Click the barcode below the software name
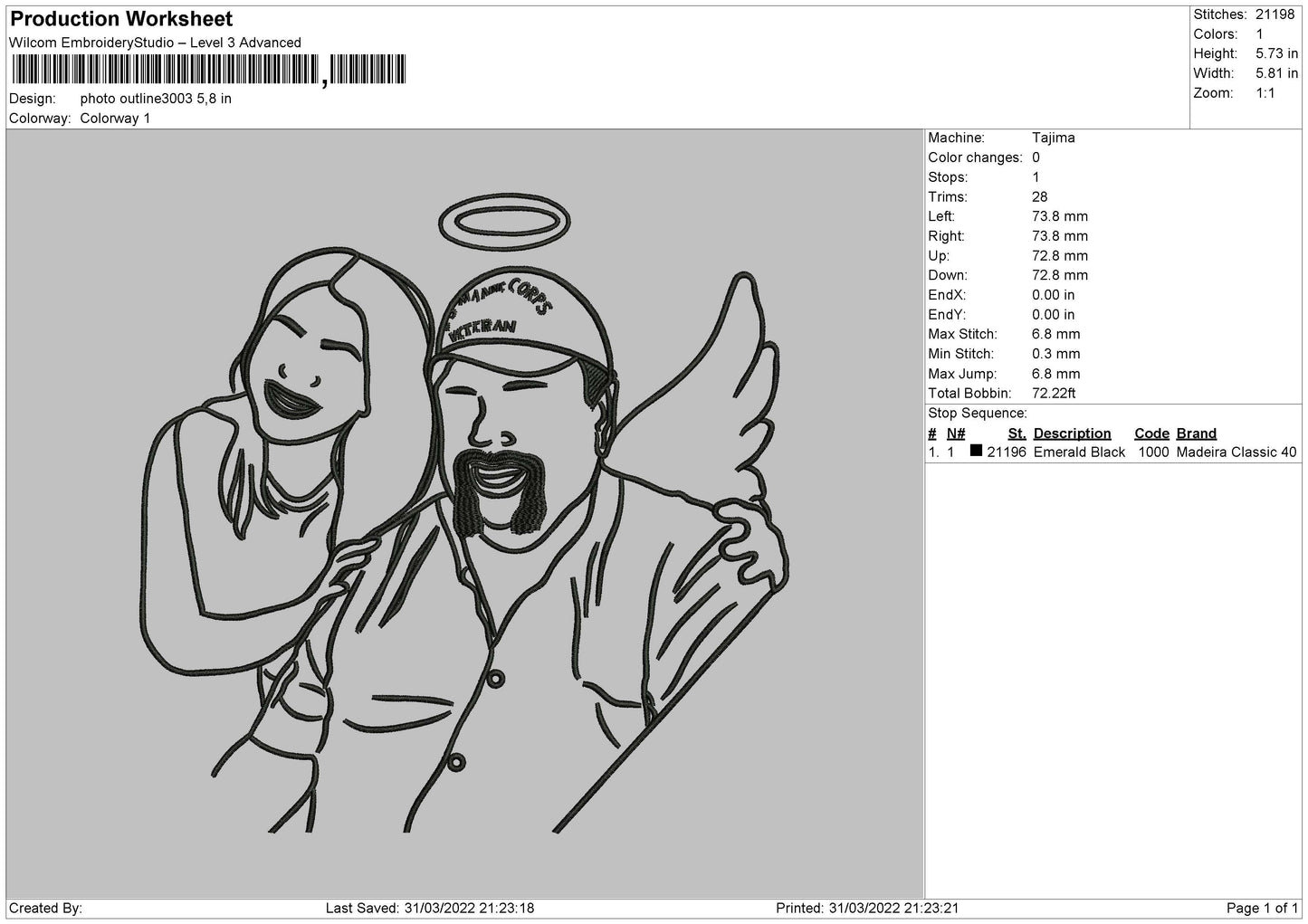The height and width of the screenshot is (924, 1308). 209,71
